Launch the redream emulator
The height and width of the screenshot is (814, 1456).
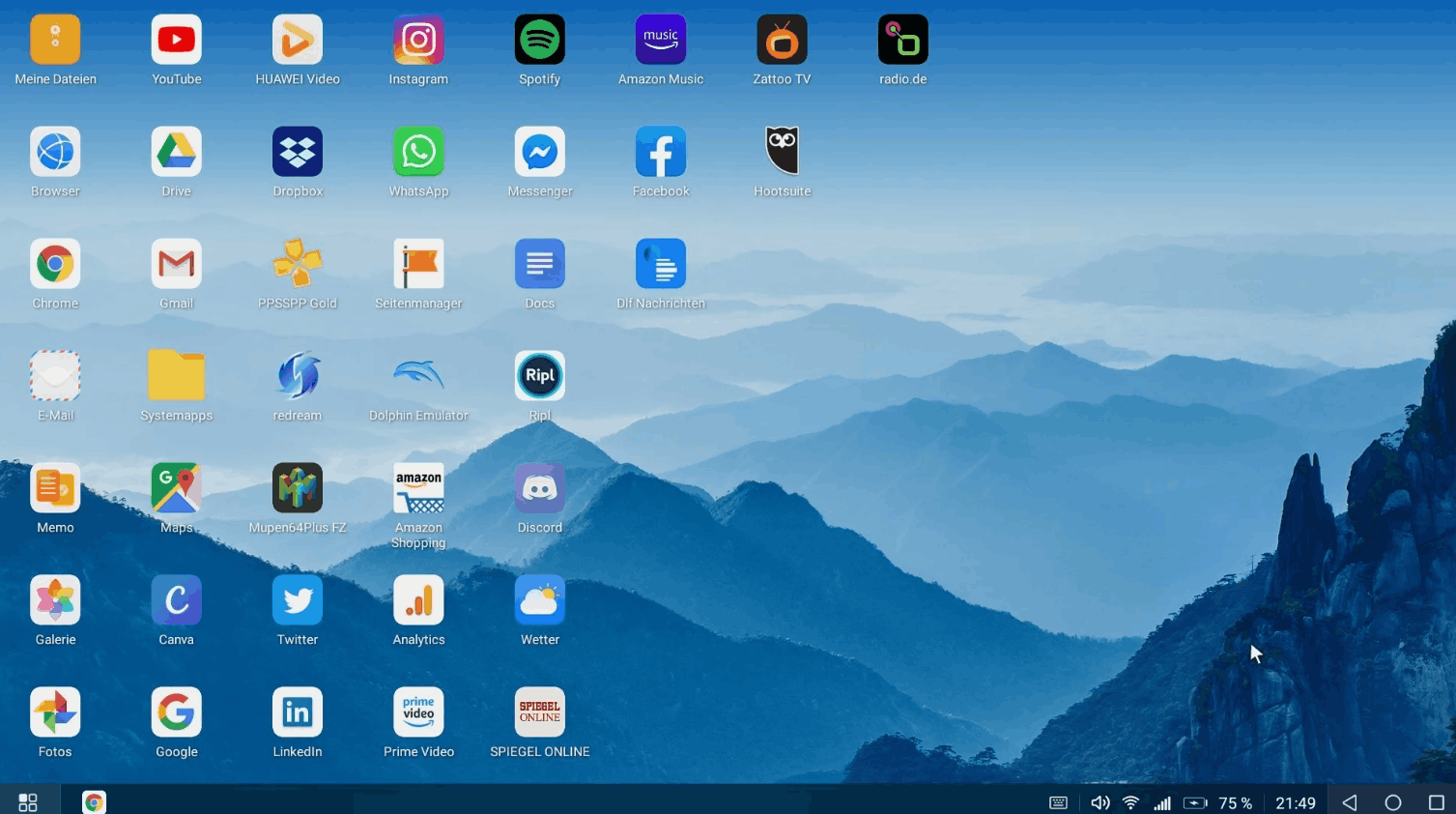pos(298,376)
